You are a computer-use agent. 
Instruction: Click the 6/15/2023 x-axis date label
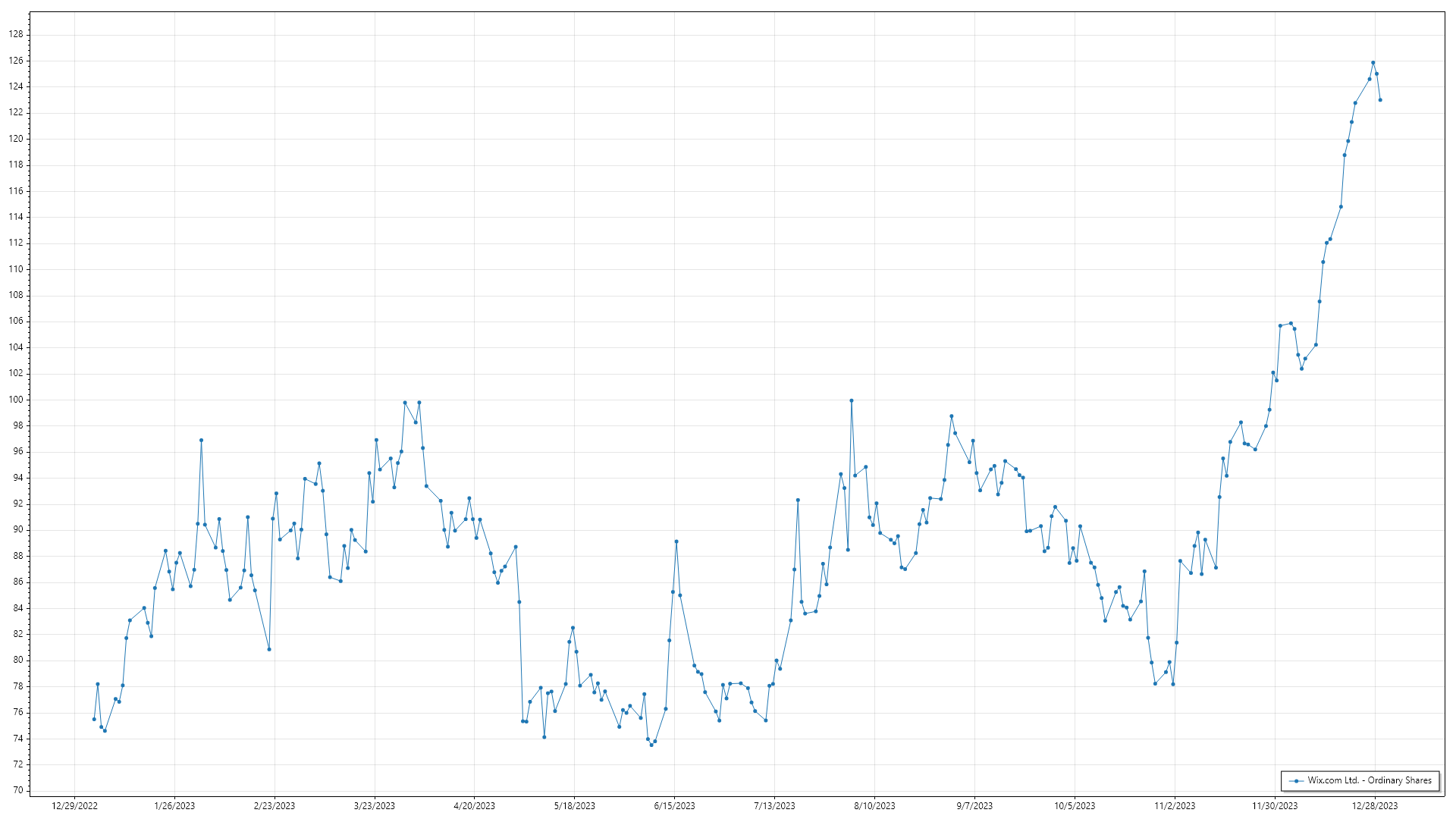click(674, 806)
